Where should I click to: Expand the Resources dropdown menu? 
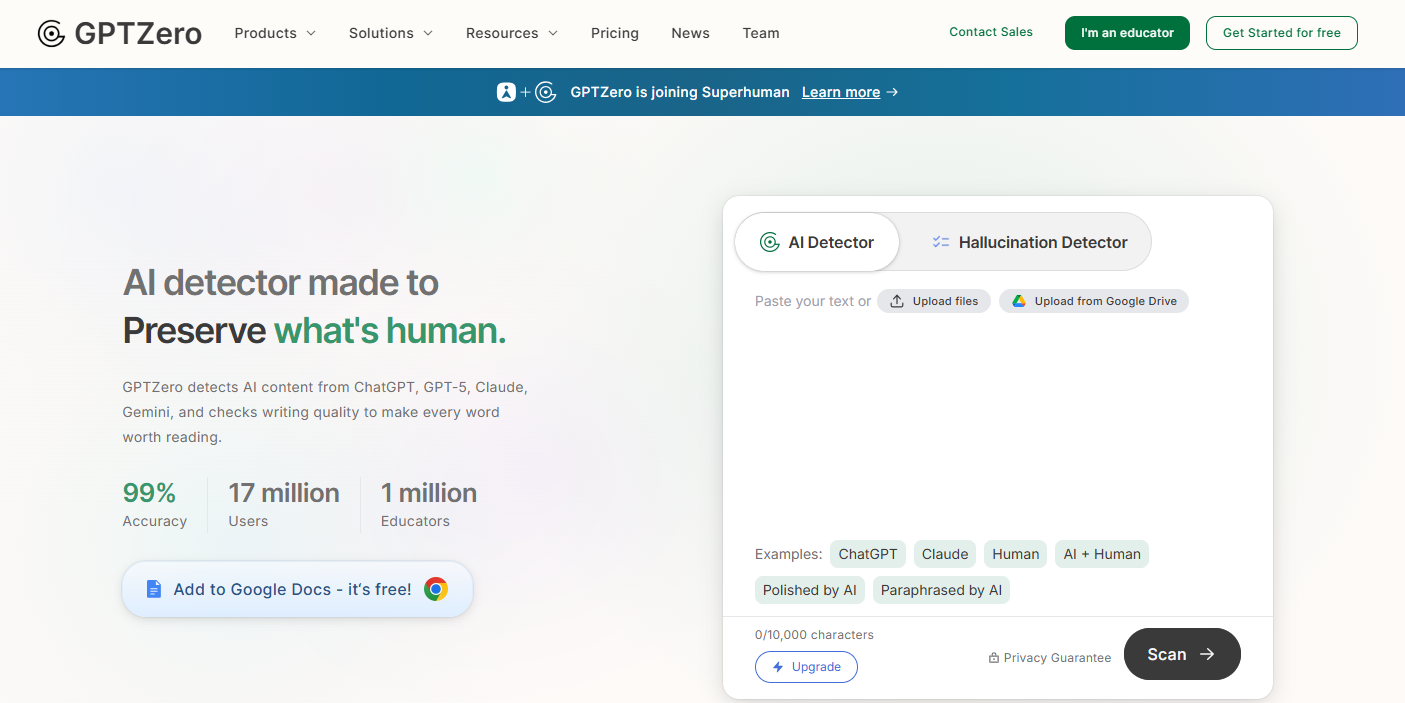coord(512,33)
